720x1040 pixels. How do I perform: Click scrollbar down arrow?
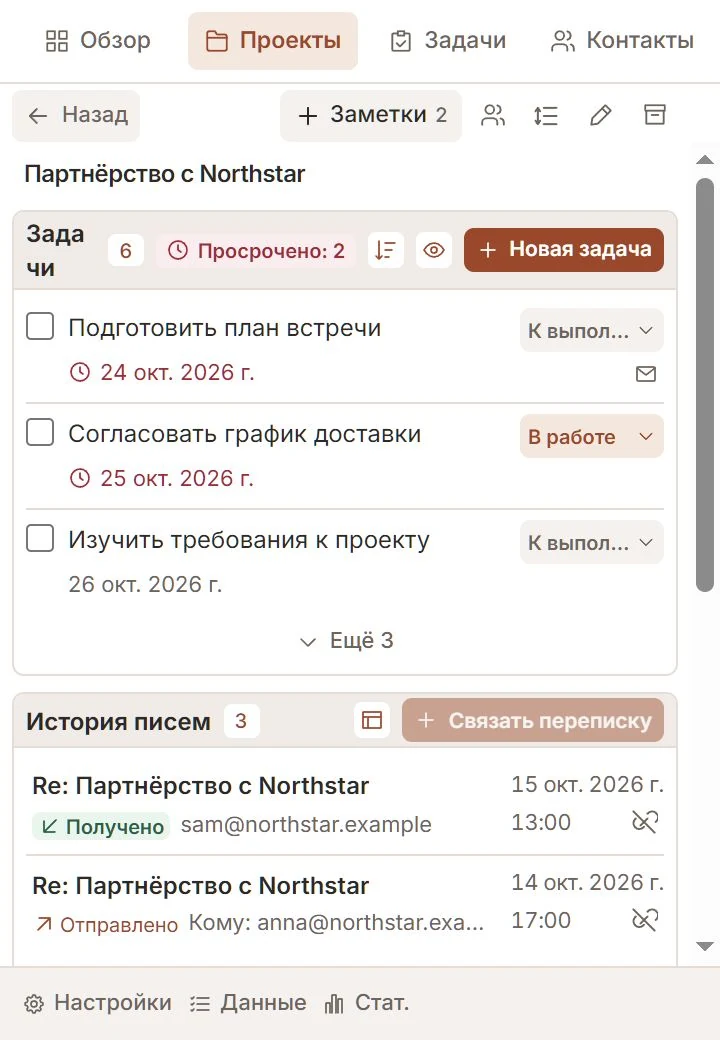pyautogui.click(x=705, y=946)
